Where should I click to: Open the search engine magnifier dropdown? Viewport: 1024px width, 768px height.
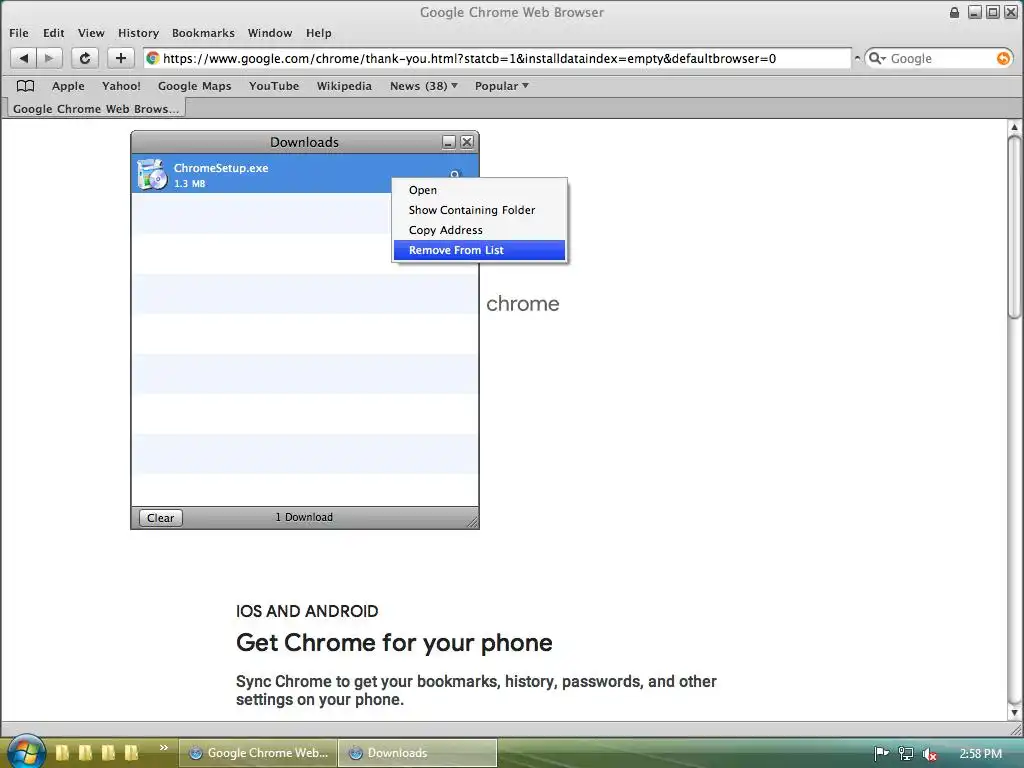877,58
